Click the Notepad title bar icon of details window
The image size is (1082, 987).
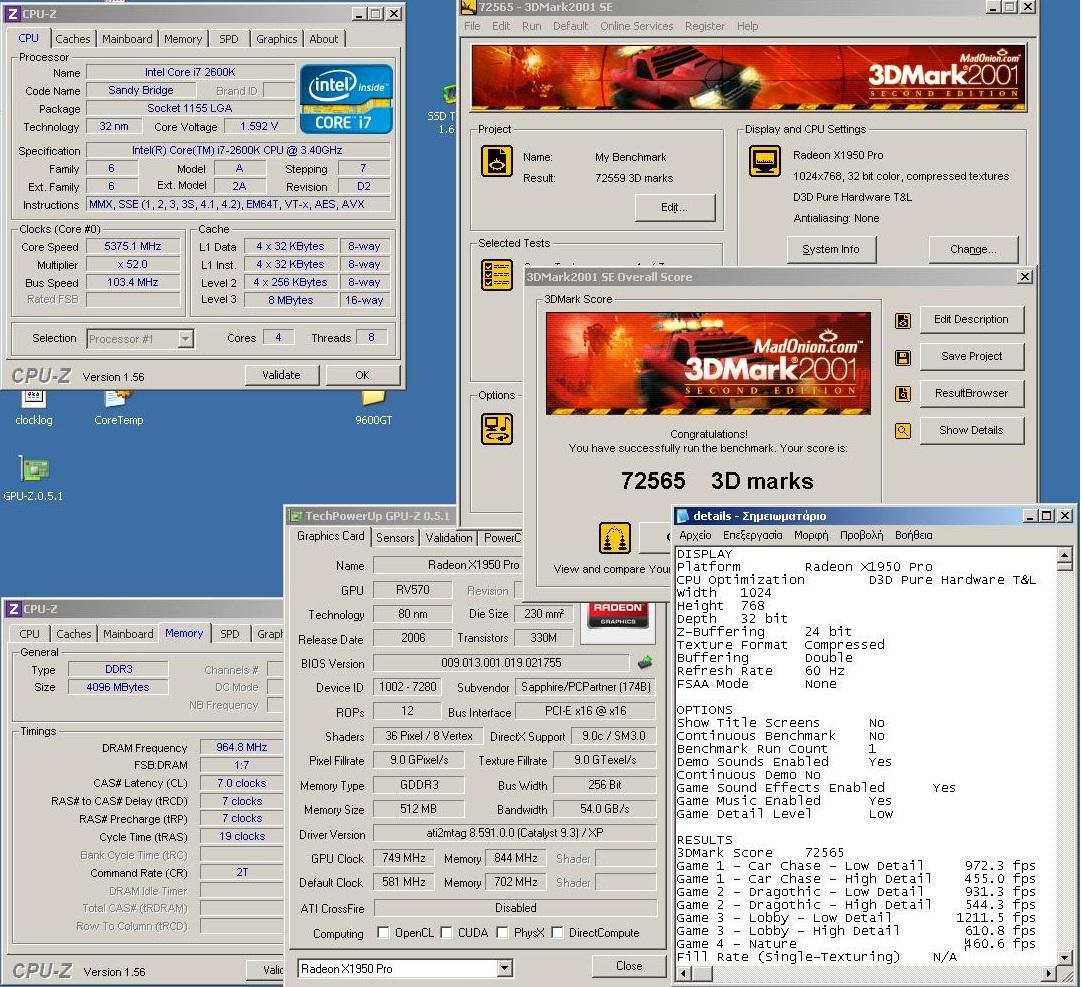point(683,516)
